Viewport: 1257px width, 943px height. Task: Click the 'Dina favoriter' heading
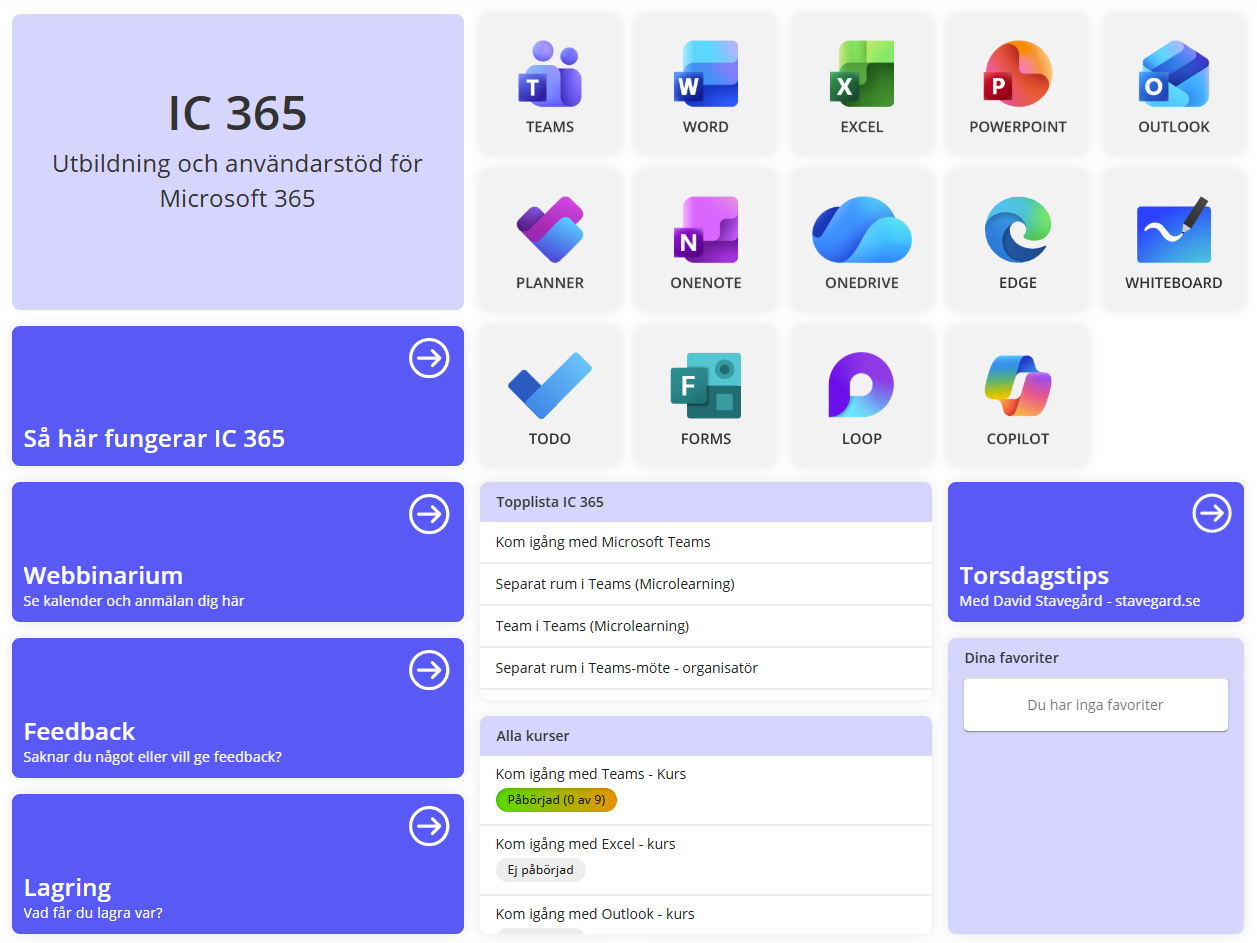click(1011, 658)
